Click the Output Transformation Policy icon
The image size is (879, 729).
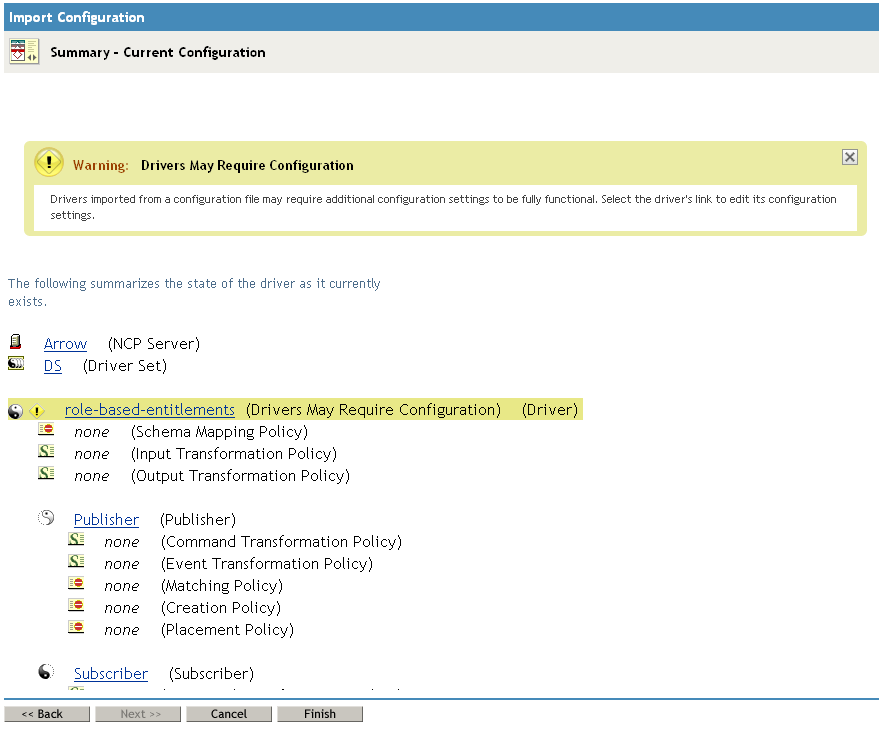click(x=46, y=473)
